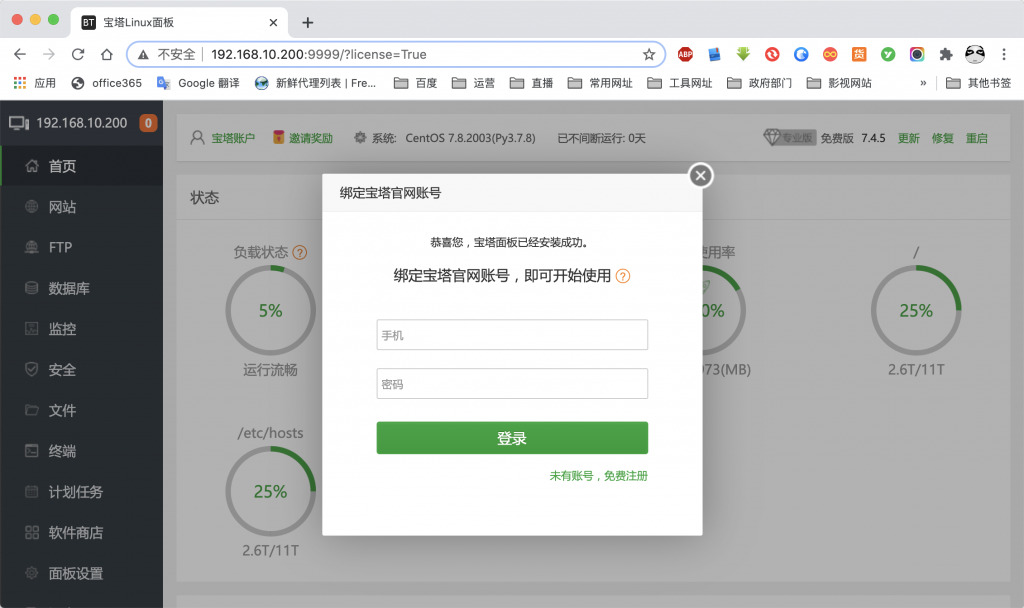Screen dimensions: 1024x608
Task: Click the 192.168.10.200 server label
Action: (x=82, y=123)
